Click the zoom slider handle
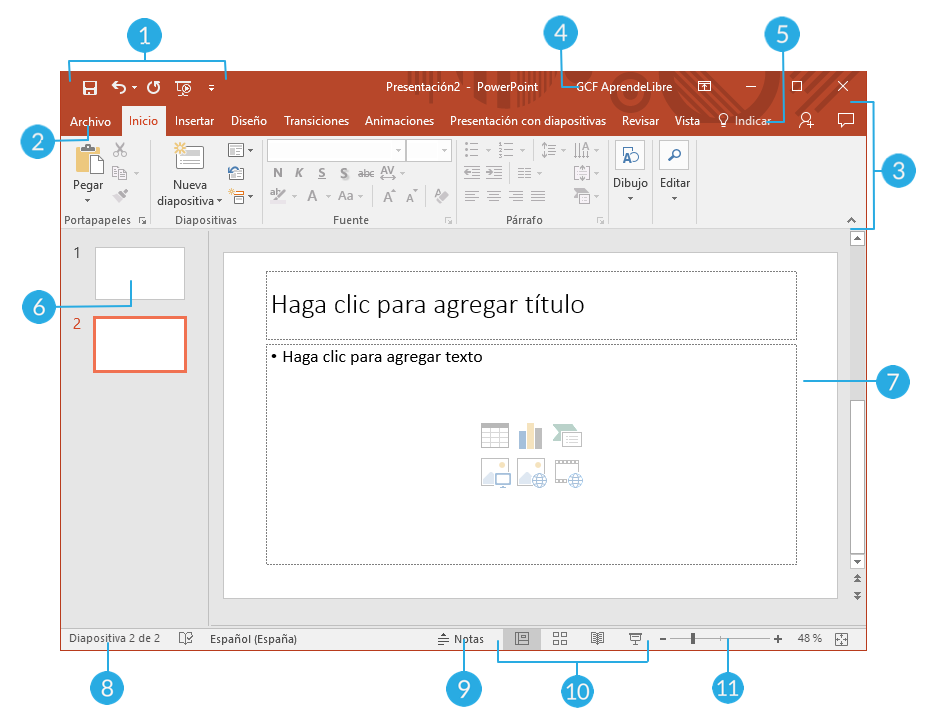The image size is (930, 718). point(693,639)
